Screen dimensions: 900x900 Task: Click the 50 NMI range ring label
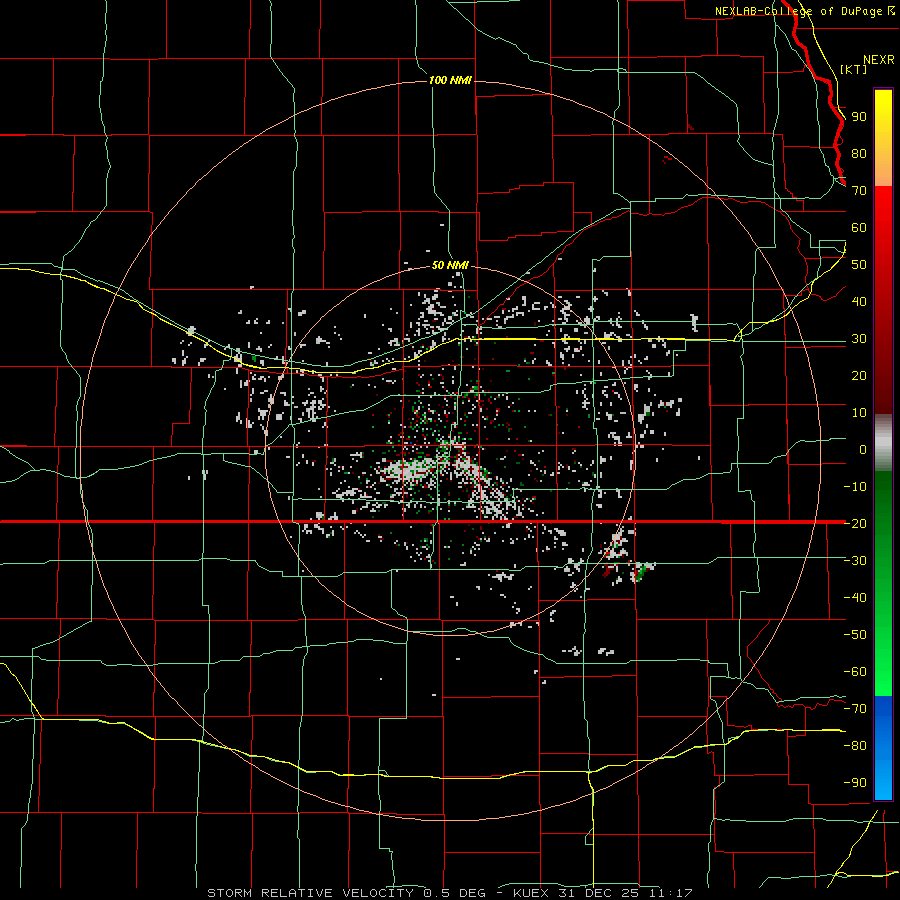tap(450, 265)
